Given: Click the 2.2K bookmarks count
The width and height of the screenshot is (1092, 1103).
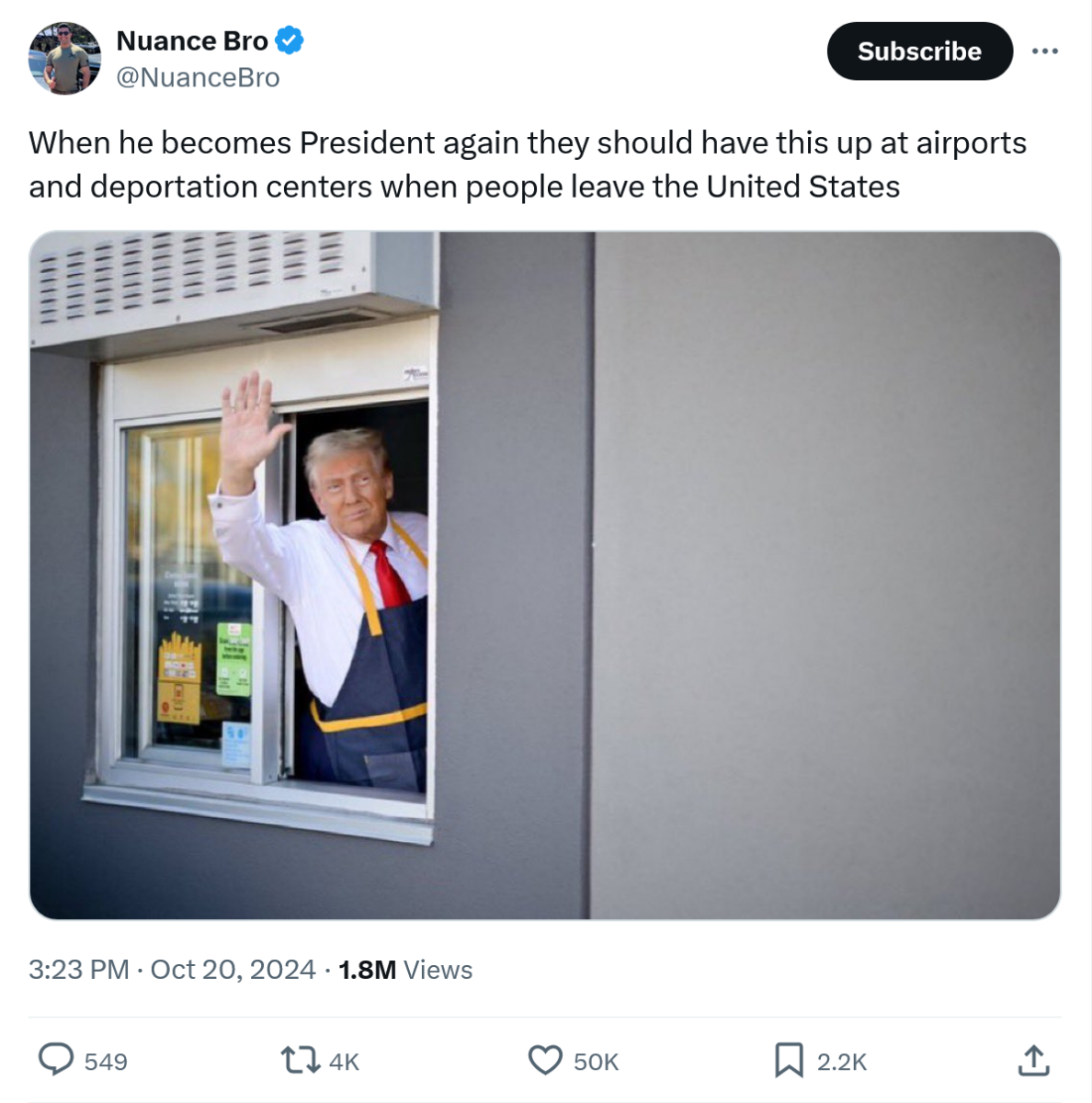Looking at the screenshot, I should (x=842, y=1062).
